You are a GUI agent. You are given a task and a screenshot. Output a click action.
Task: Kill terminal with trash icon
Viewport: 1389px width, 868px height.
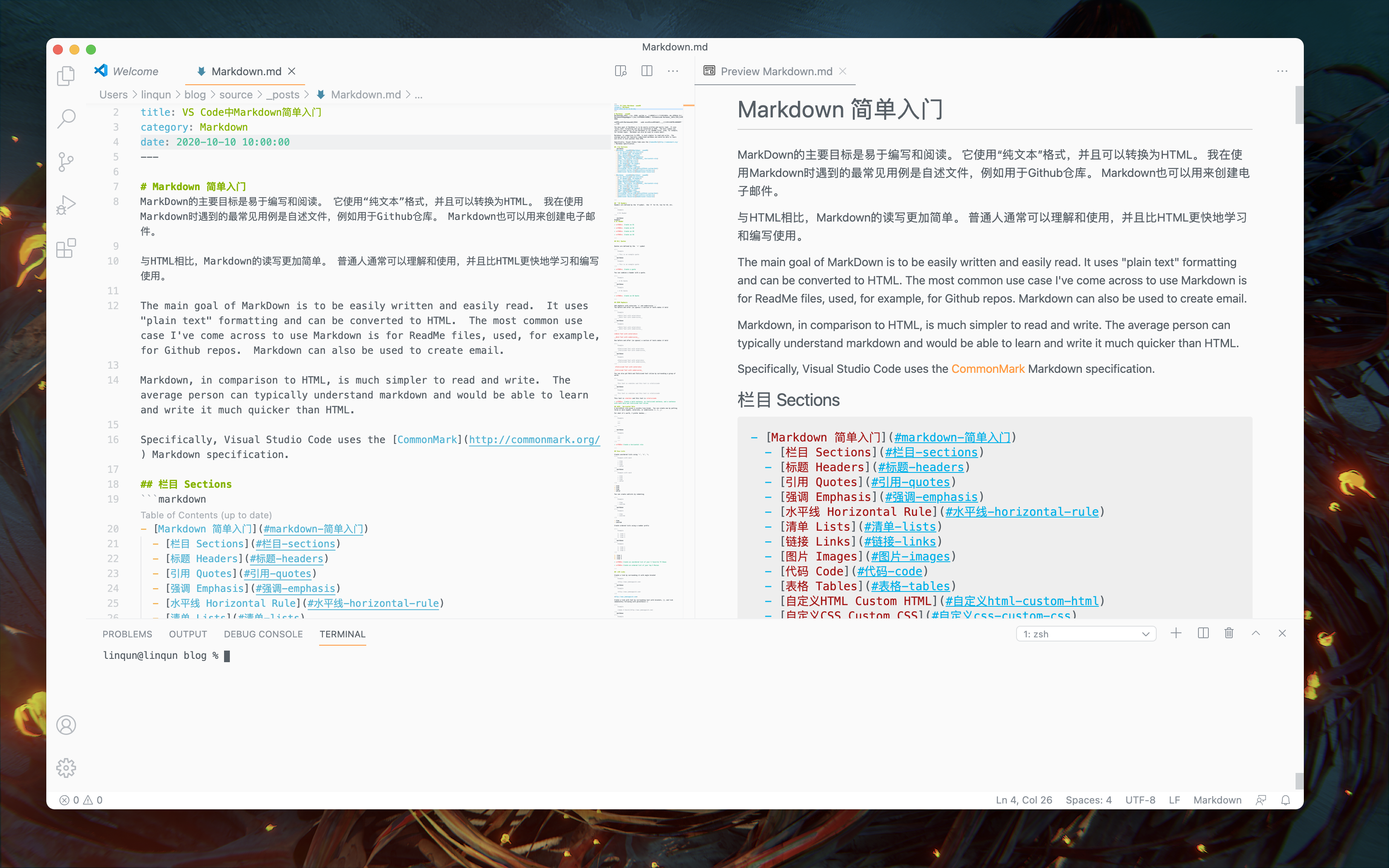pos(1229,633)
